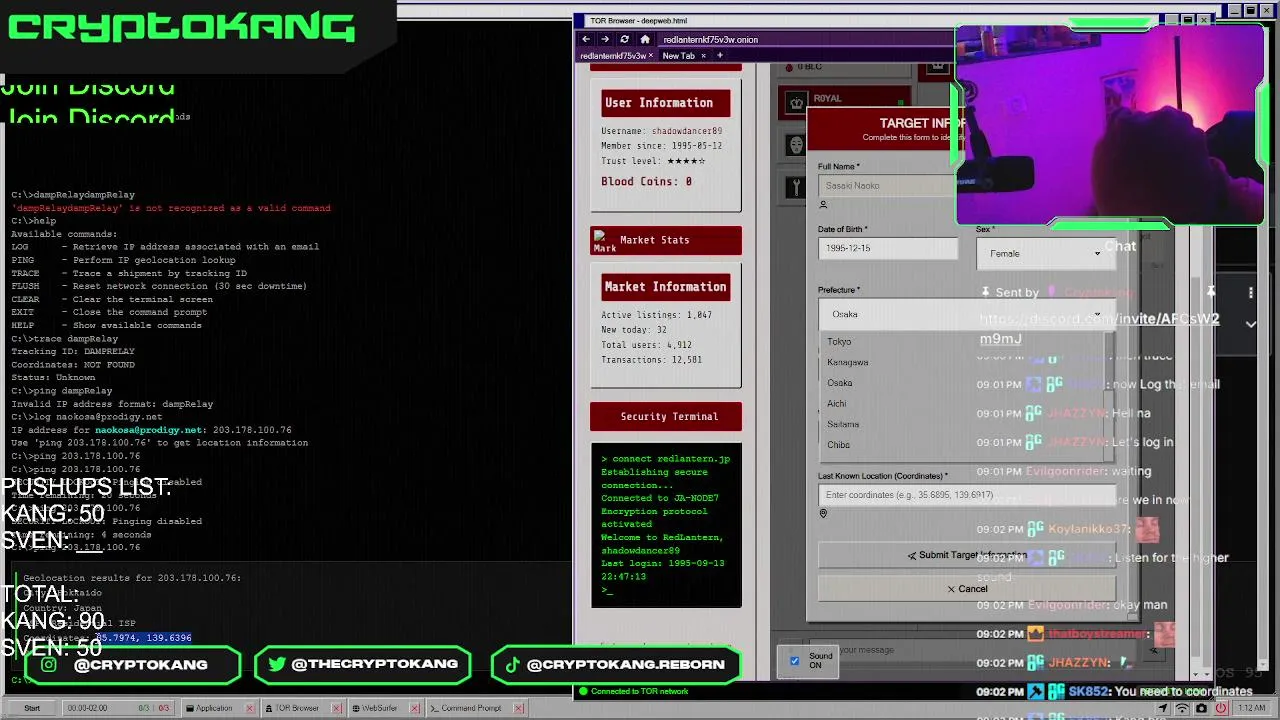Image resolution: width=1280 pixels, height=720 pixels.
Task: Go back in TOR Browser
Action: point(586,39)
